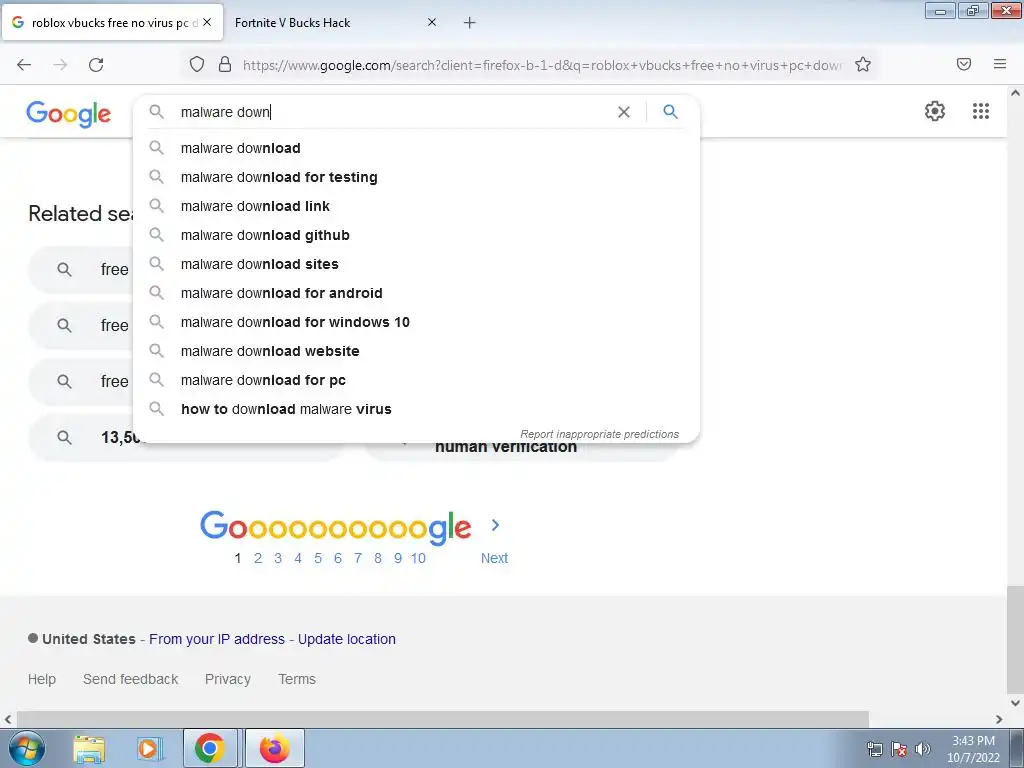Select the roblox vbucks free tab
This screenshot has height=768, width=1024.
point(112,22)
